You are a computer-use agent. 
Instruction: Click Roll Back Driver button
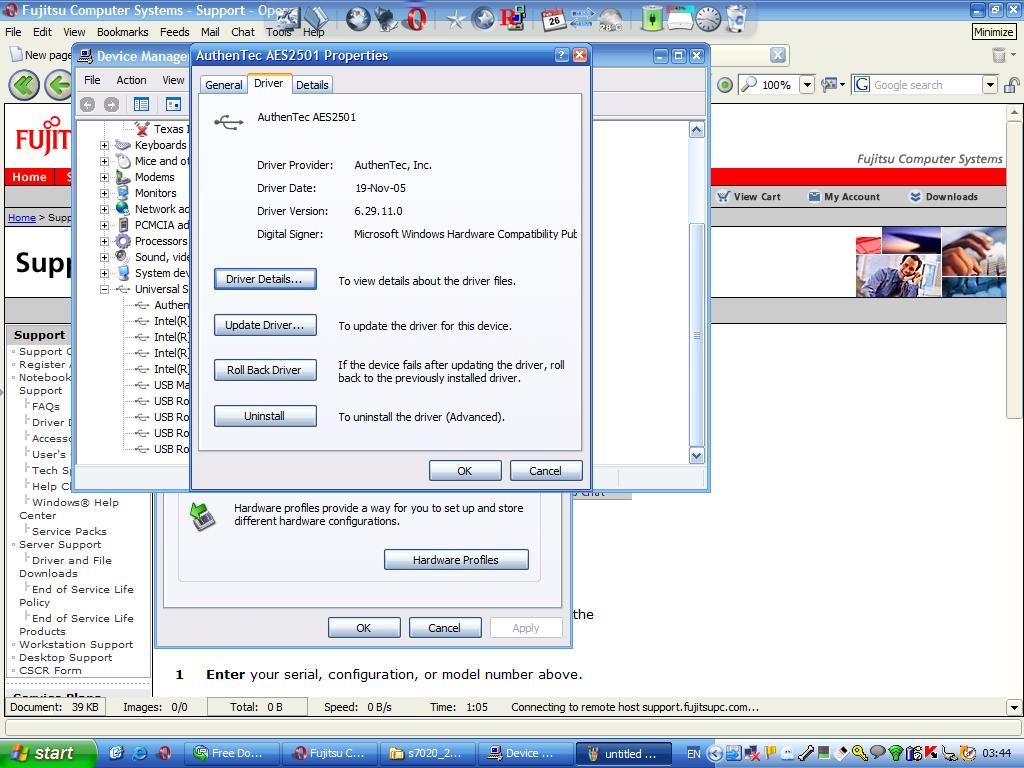click(264, 370)
